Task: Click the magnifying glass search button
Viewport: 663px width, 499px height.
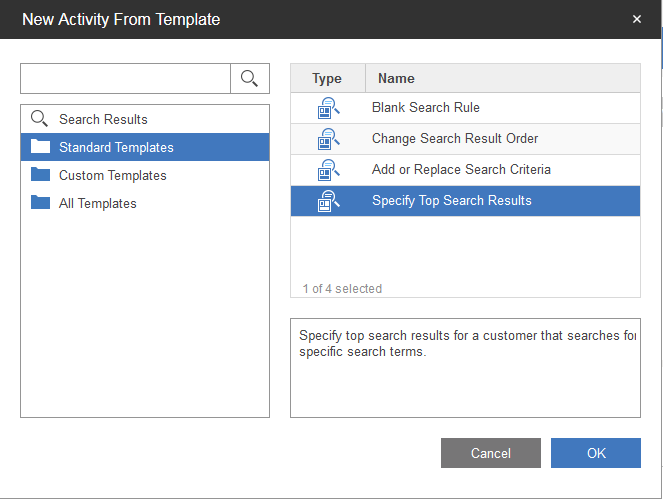Action: click(250, 79)
